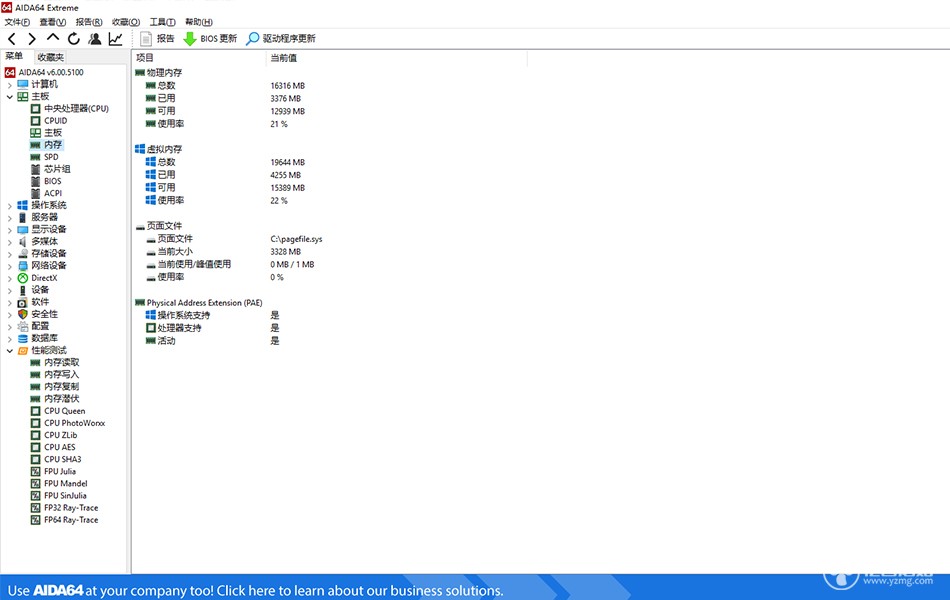The image size is (950, 600).
Task: Click the AIDA64 business solutions banner
Action: [475, 587]
